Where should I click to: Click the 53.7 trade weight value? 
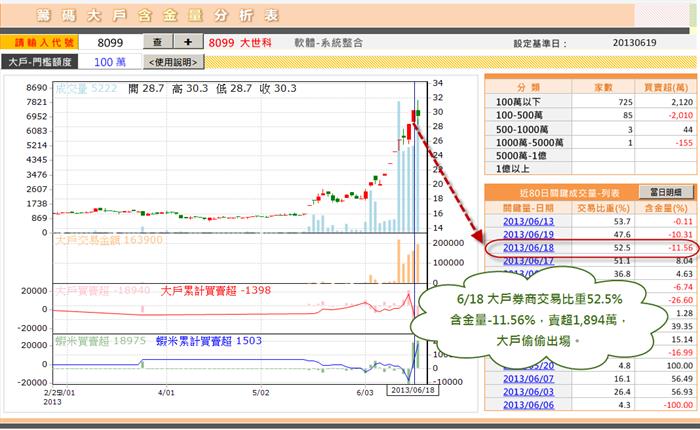[x=622, y=221]
